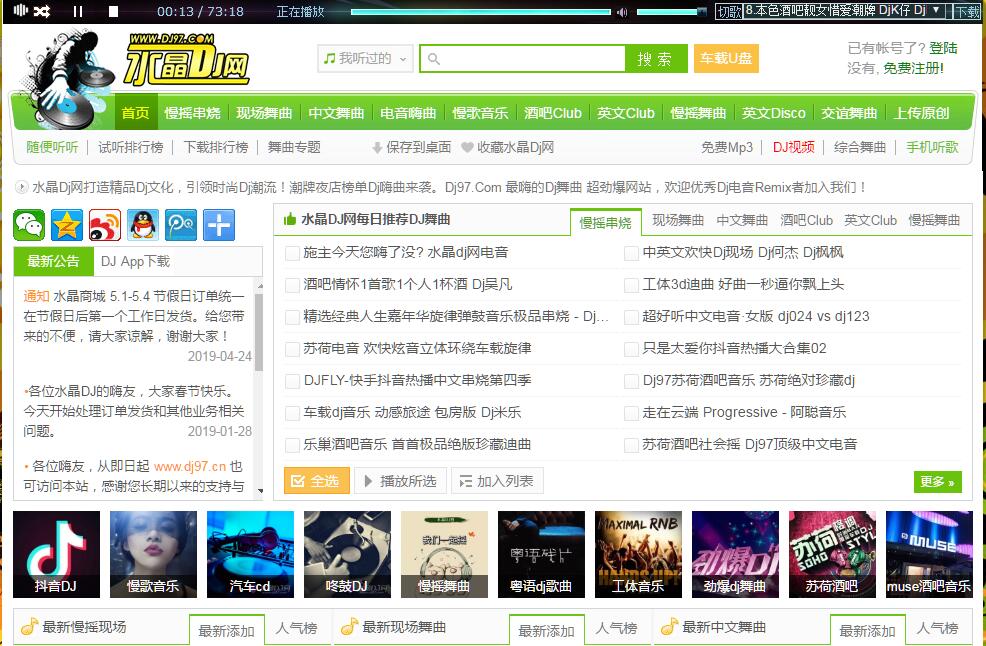Pause the playing track

pos(78,11)
